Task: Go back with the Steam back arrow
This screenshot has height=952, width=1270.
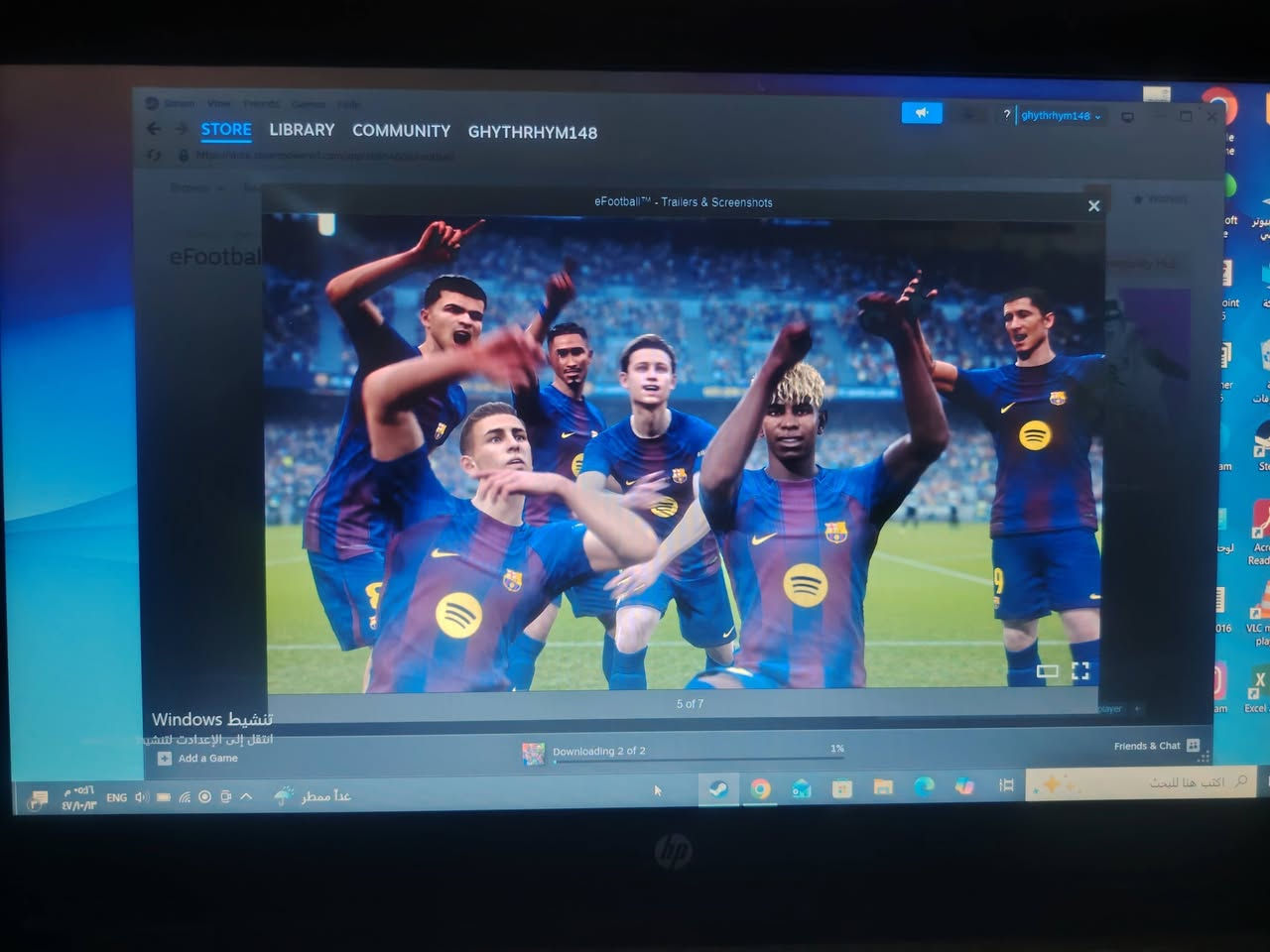Action: (154, 129)
